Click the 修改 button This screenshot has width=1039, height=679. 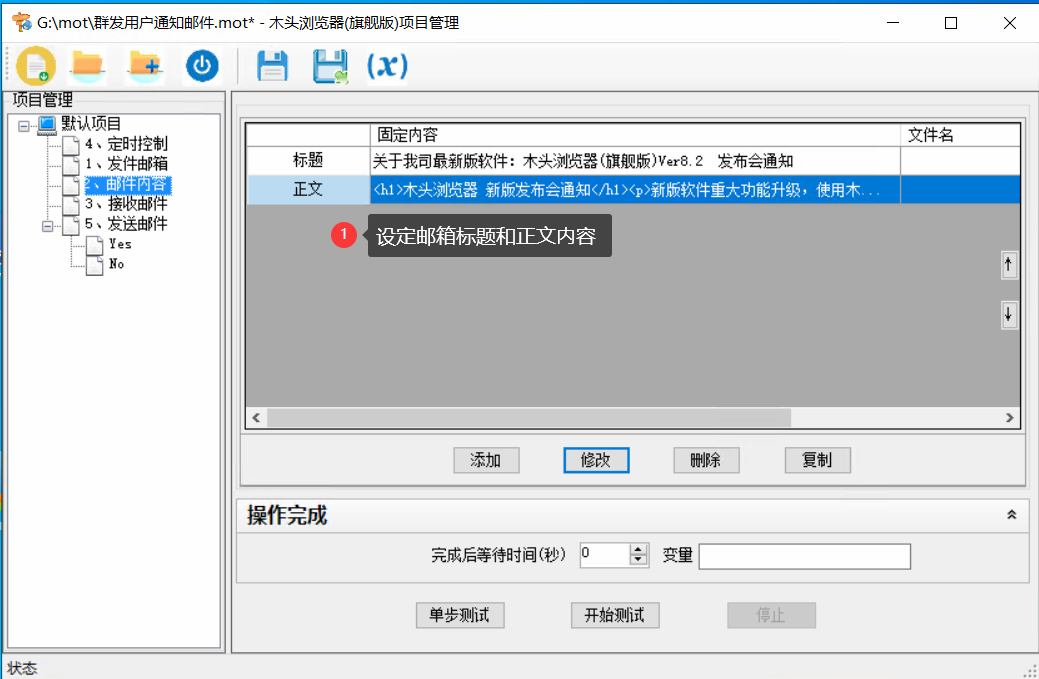(596, 460)
